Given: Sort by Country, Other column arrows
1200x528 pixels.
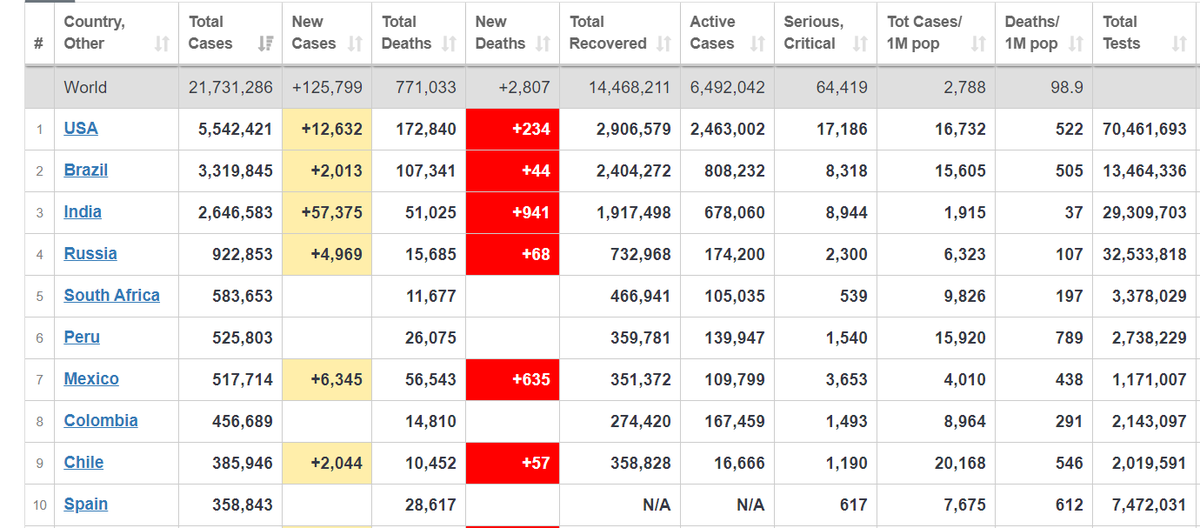Looking at the screenshot, I should (x=162, y=44).
